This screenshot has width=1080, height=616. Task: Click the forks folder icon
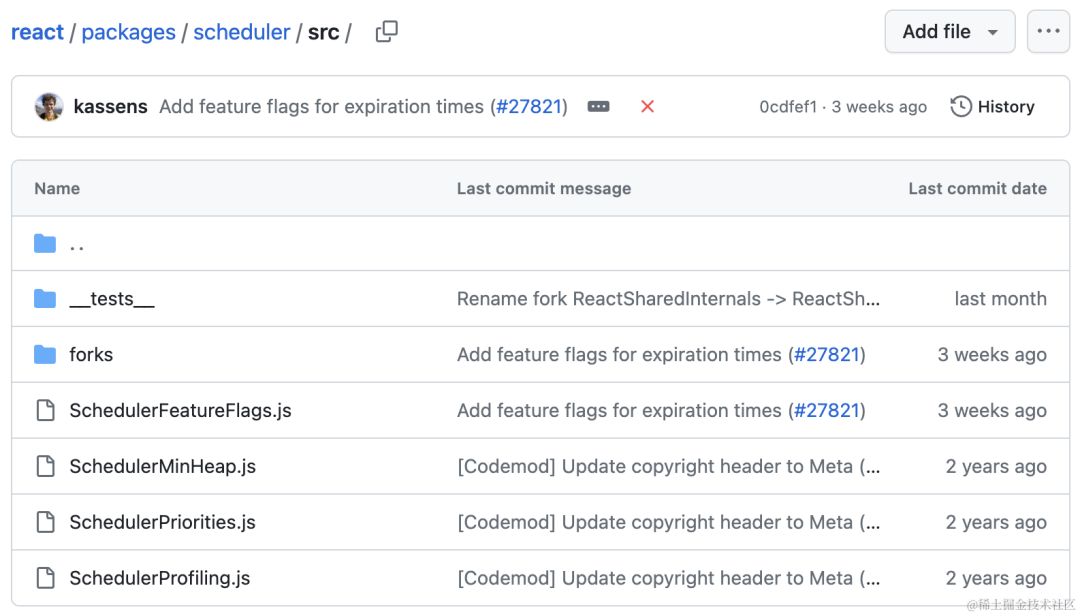(x=45, y=355)
